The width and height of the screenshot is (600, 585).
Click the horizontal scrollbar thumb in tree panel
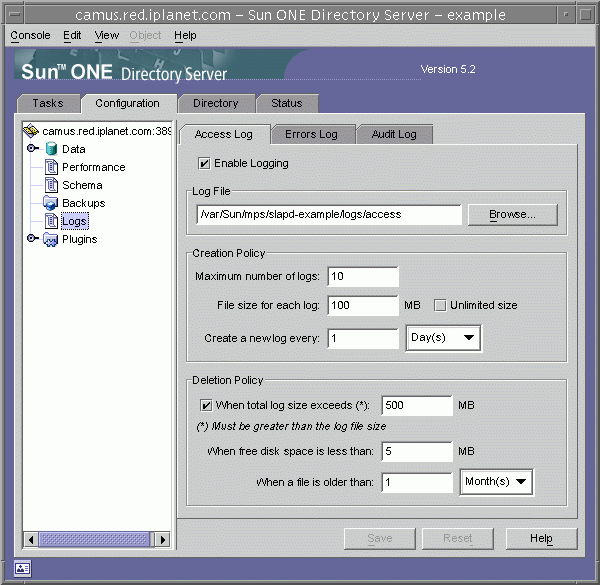pyautogui.click(x=94, y=539)
